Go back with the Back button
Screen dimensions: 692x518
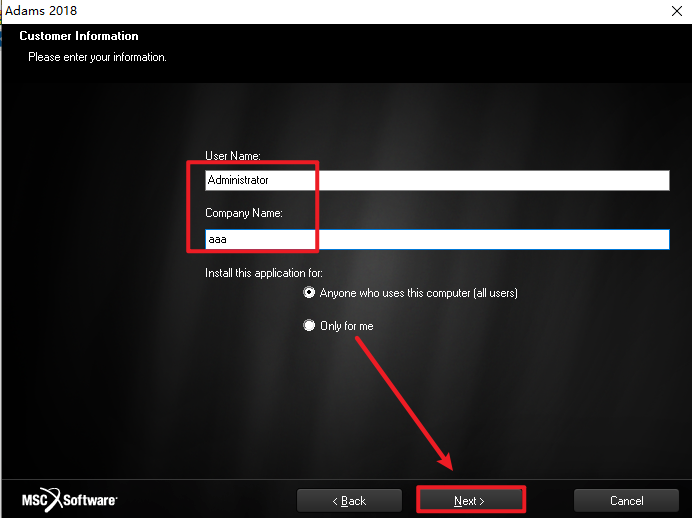click(349, 500)
